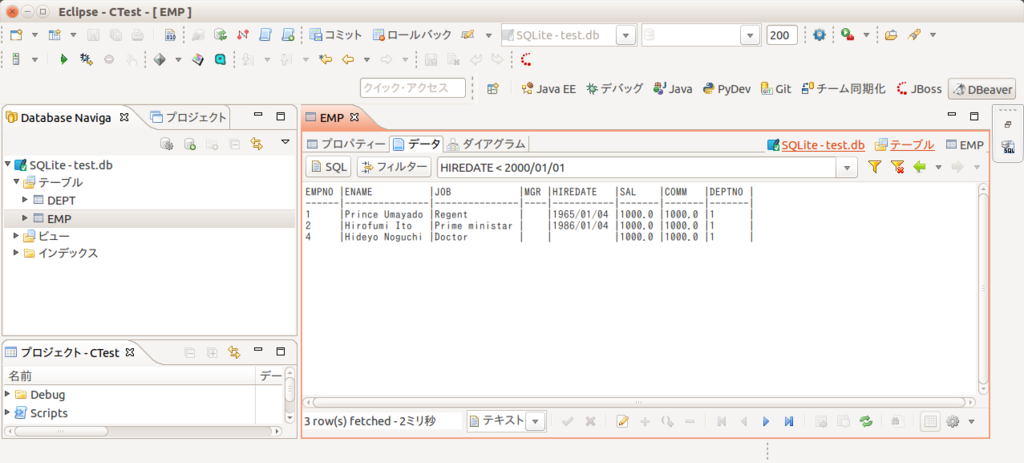This screenshot has height=463, width=1024.
Task: Expand the Scripts folder in project tree
Action: (x=8, y=413)
